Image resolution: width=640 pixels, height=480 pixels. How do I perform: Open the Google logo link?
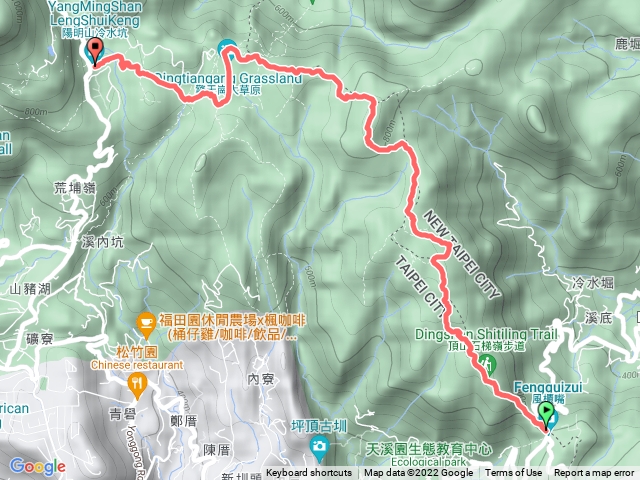tap(38, 467)
